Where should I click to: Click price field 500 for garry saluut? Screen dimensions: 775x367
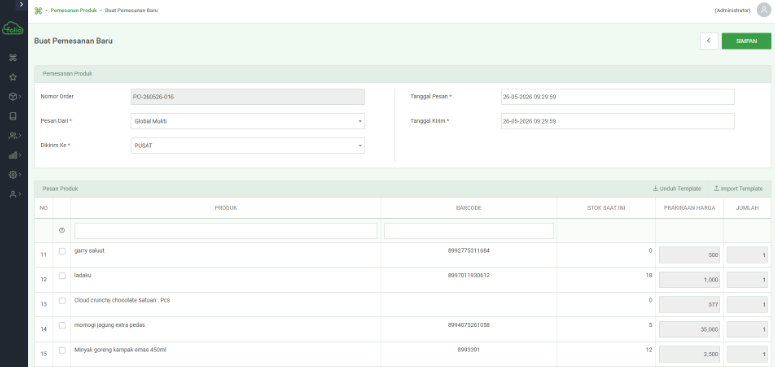pos(689,255)
